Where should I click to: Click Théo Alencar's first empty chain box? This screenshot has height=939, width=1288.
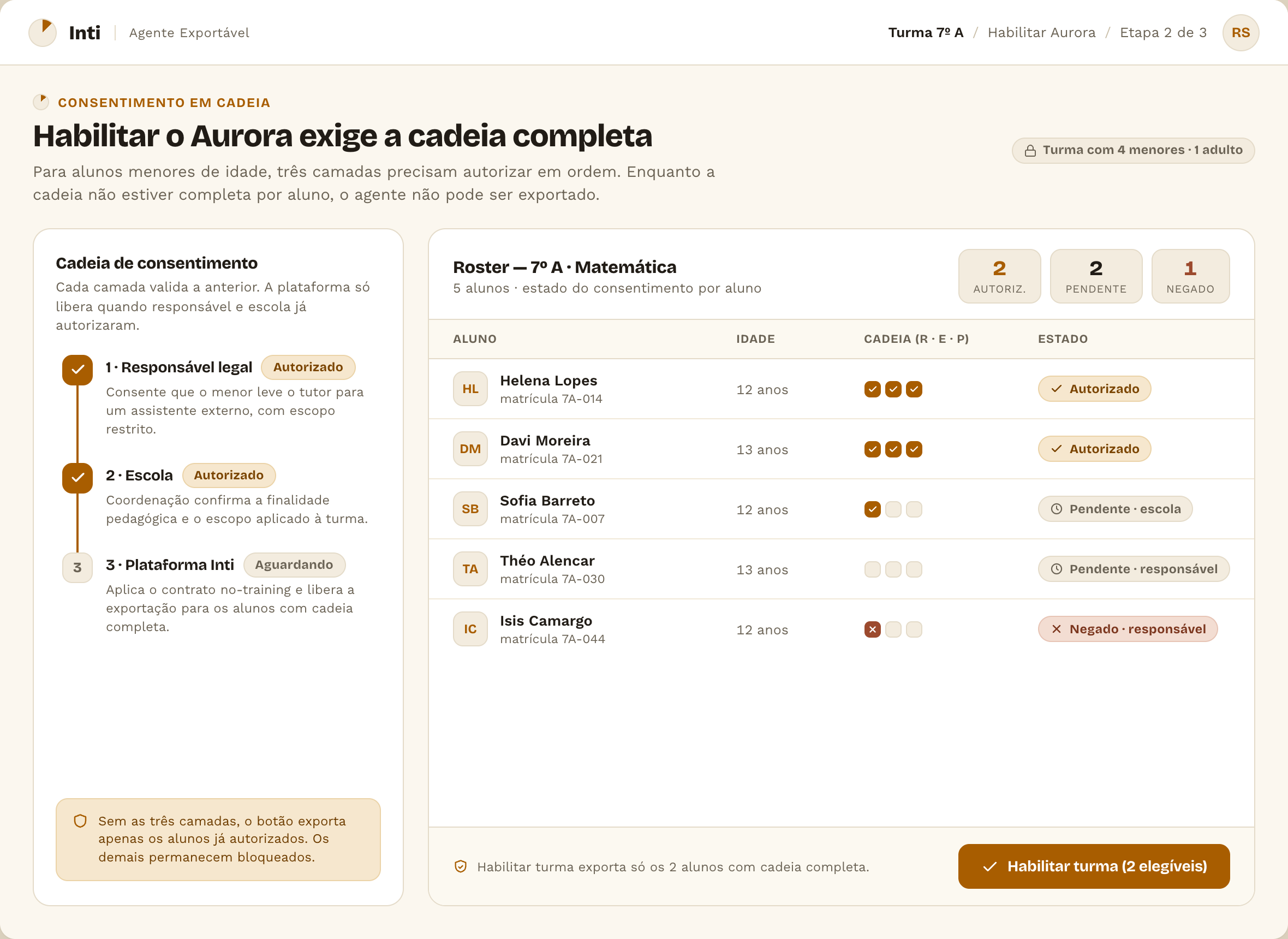pos(872,569)
